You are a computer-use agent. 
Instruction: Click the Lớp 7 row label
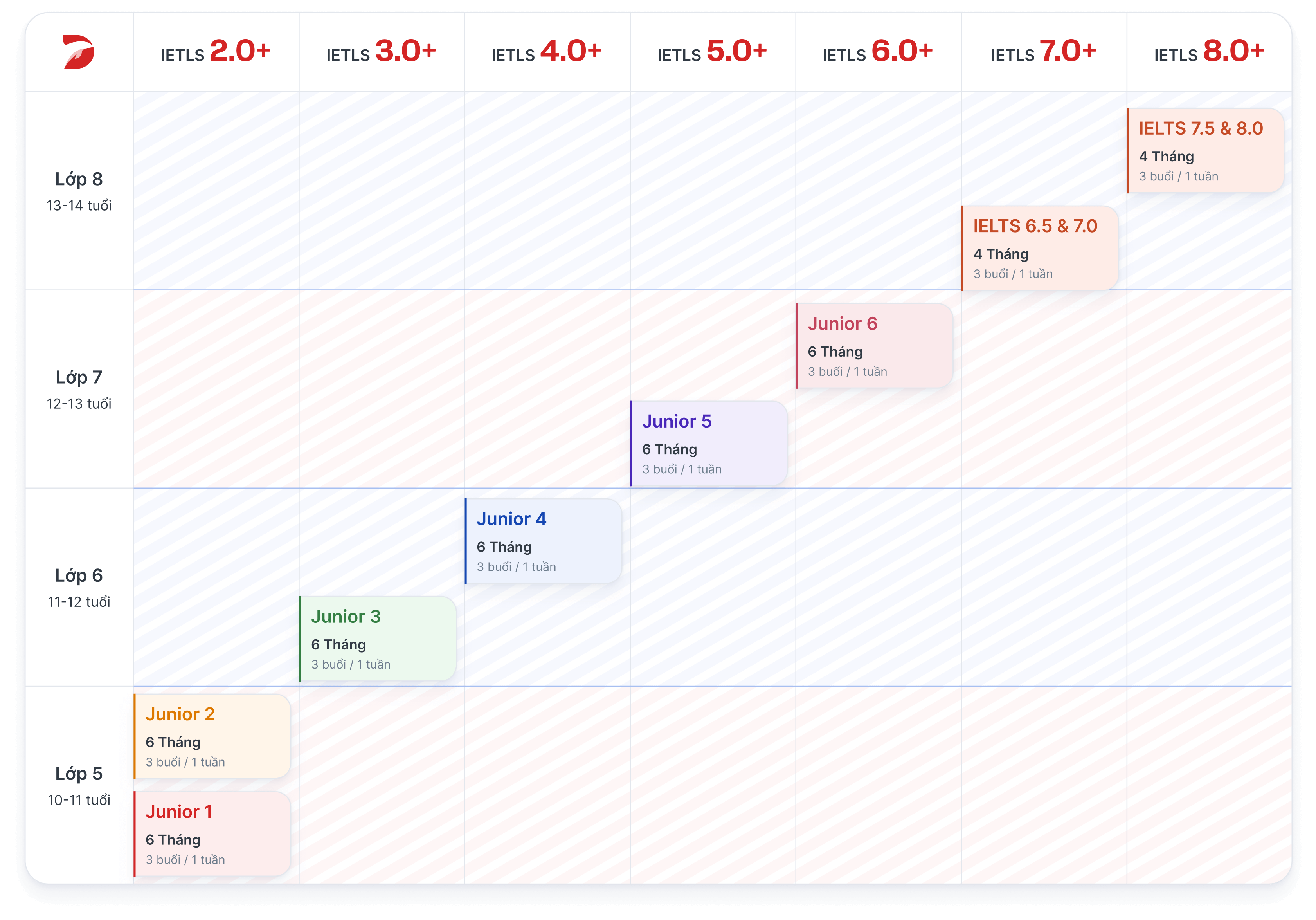pos(79,377)
